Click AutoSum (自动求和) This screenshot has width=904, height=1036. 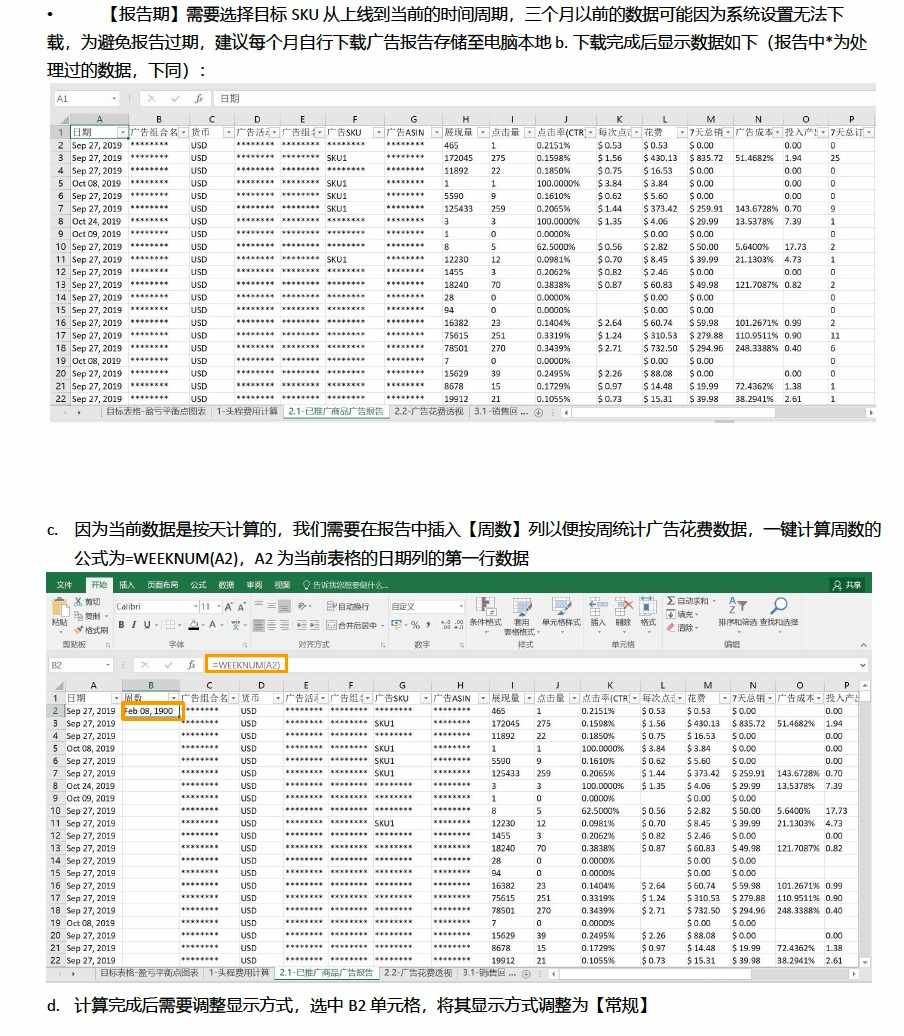pyautogui.click(x=691, y=601)
